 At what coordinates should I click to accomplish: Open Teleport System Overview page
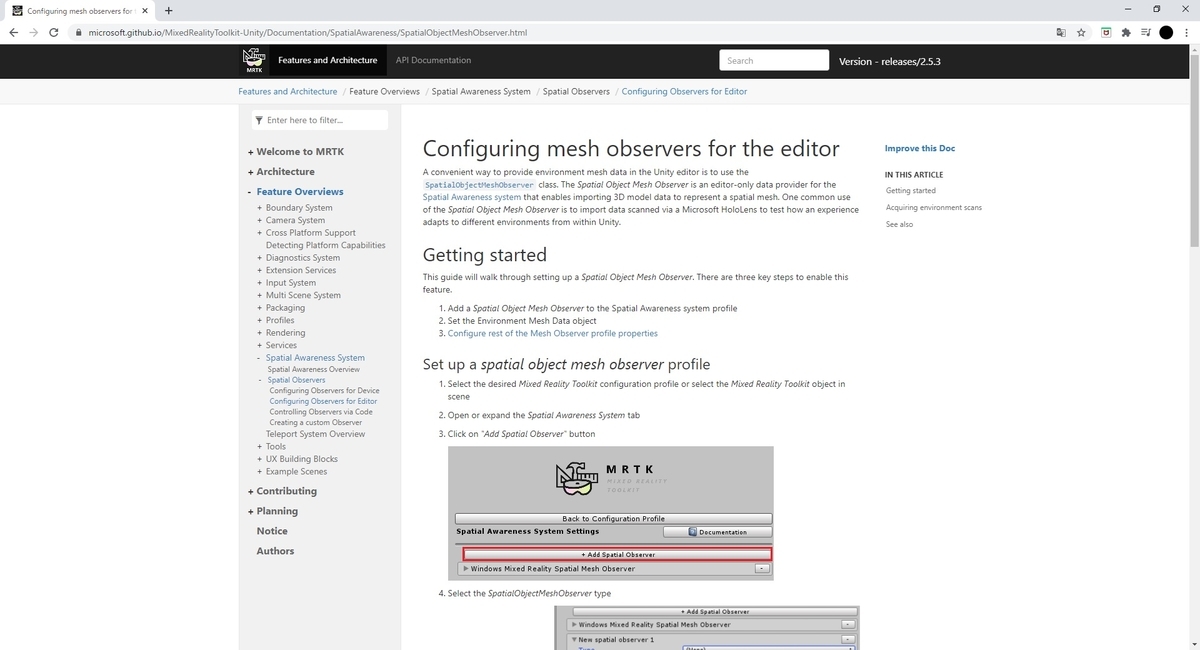315,434
